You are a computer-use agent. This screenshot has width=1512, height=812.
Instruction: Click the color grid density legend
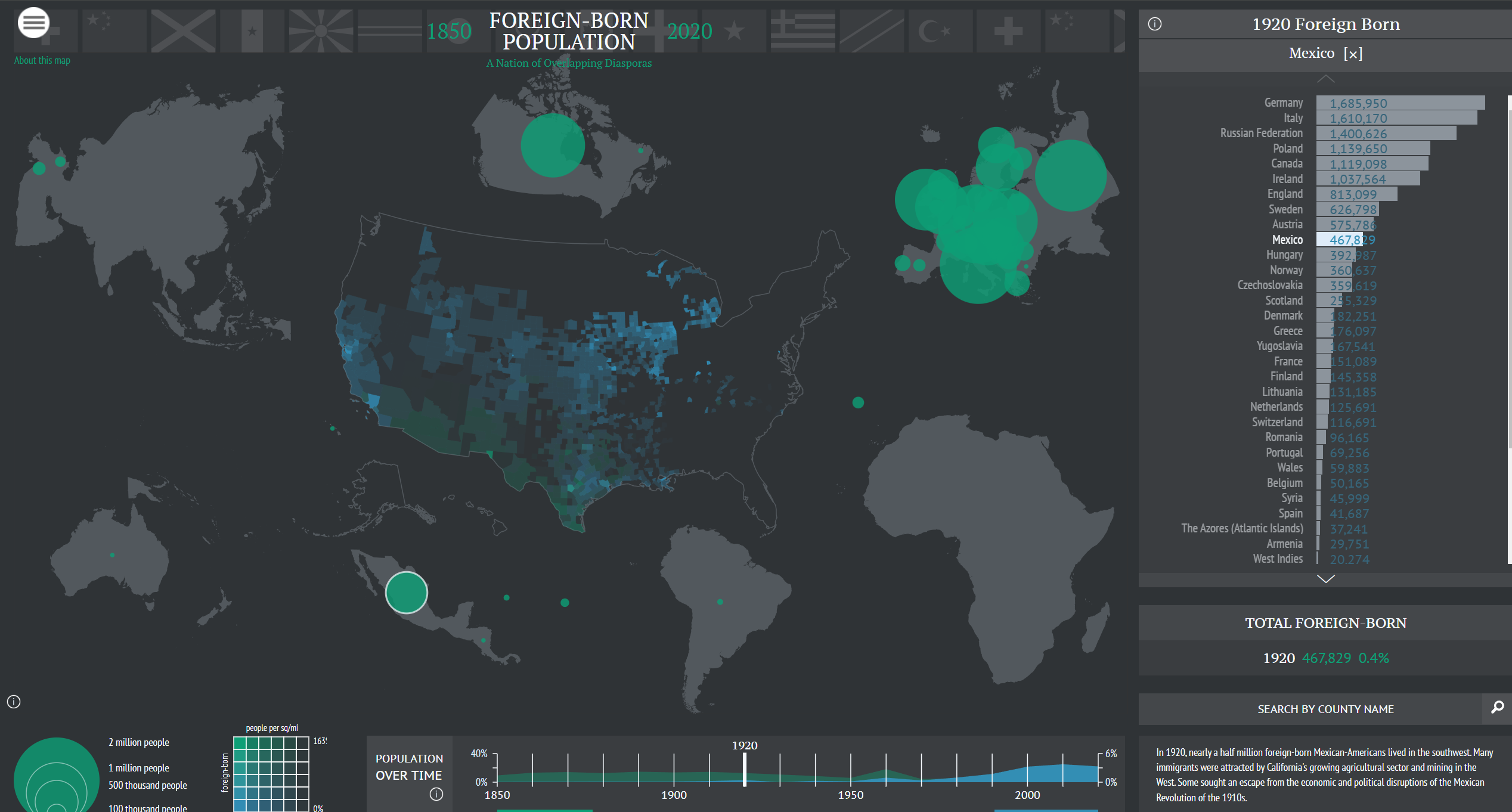point(271,774)
